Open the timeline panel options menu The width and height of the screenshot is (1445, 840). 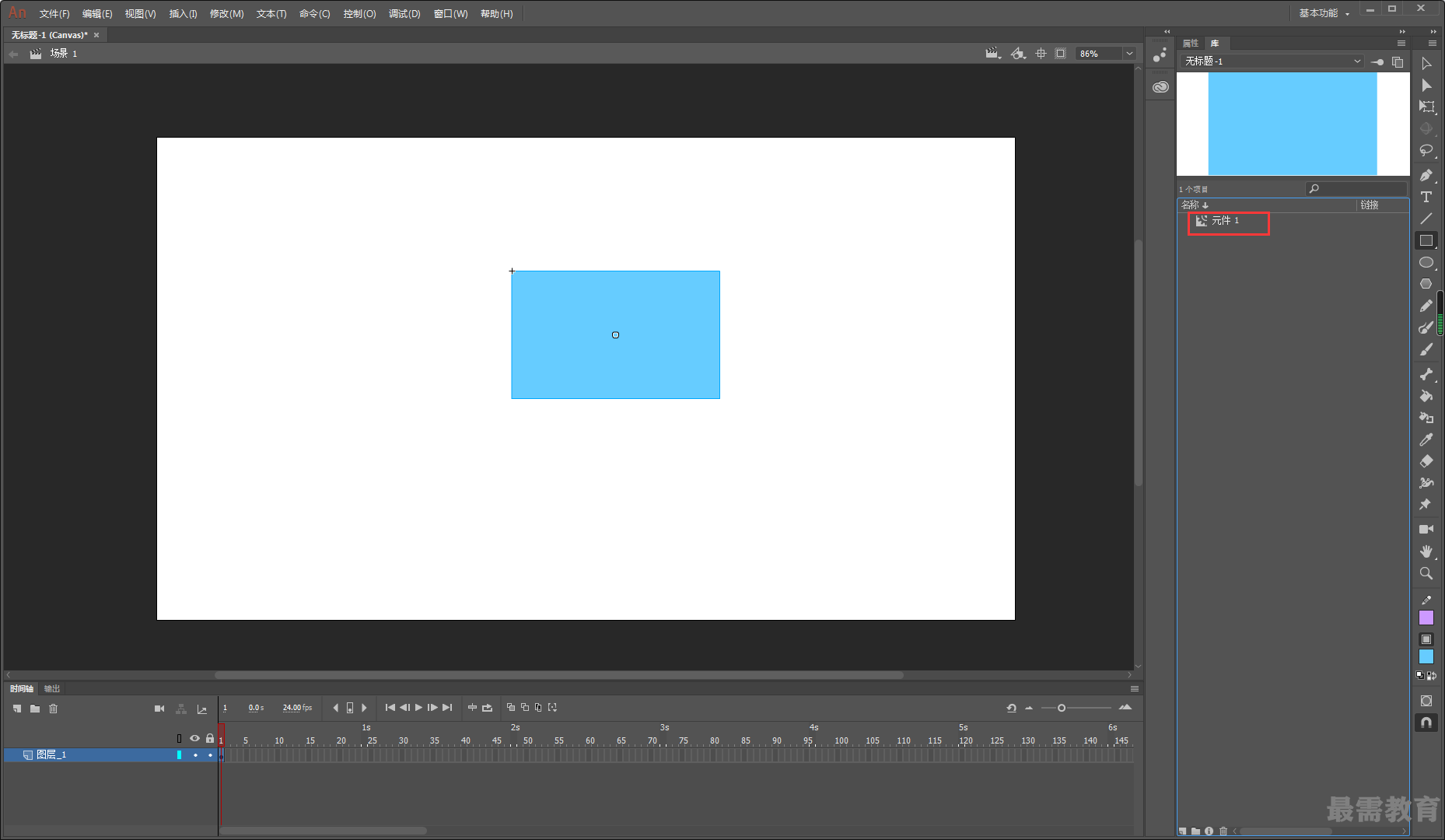[x=1135, y=689]
